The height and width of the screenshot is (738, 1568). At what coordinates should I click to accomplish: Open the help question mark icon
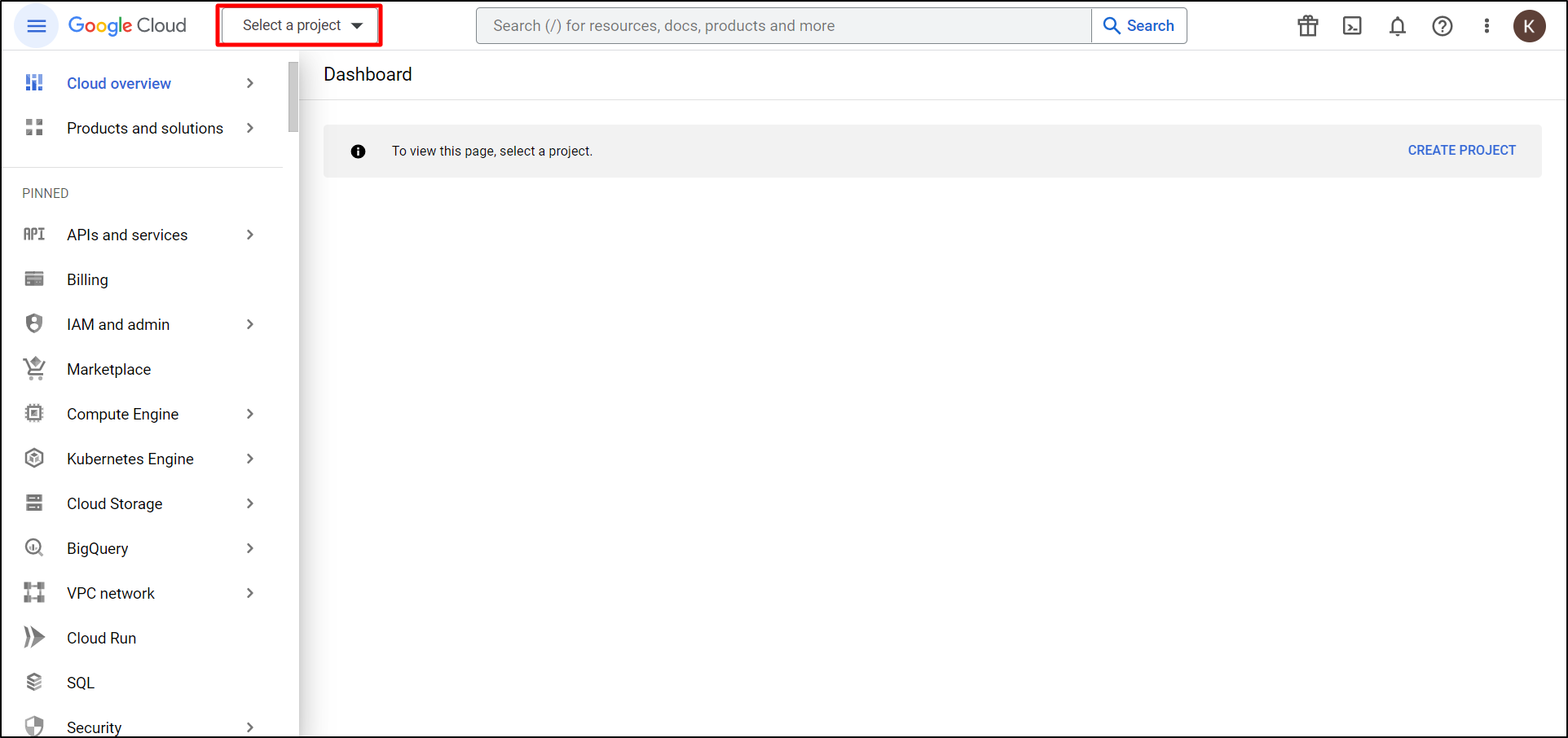pos(1442,25)
